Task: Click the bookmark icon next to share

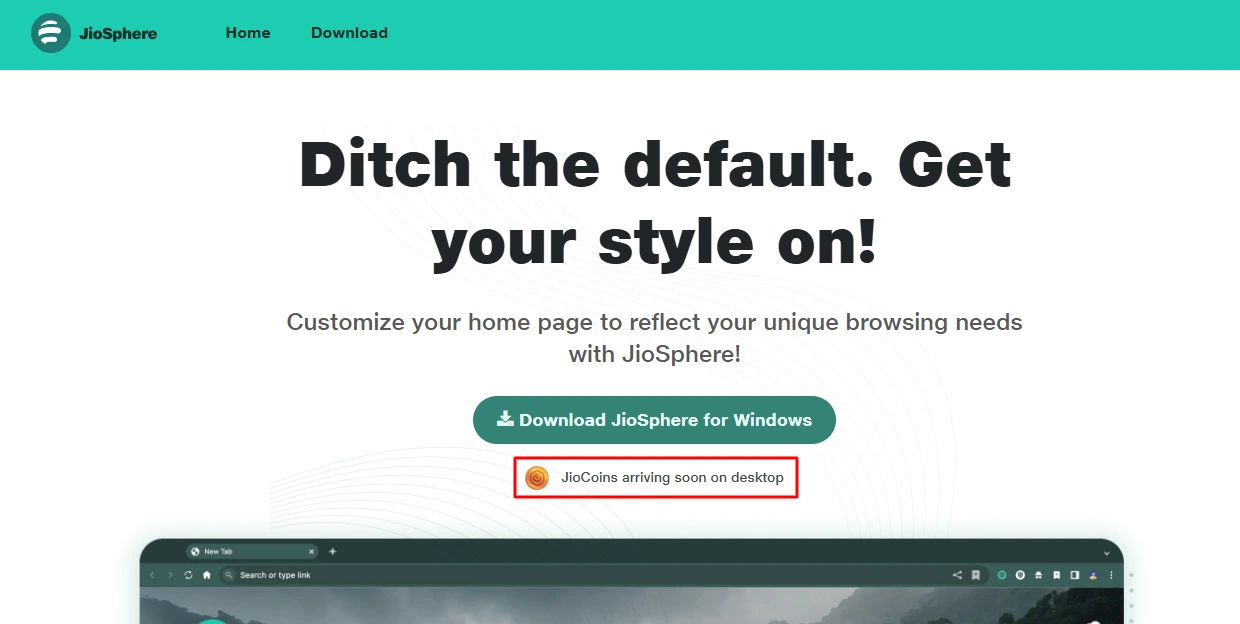Action: click(x=975, y=575)
